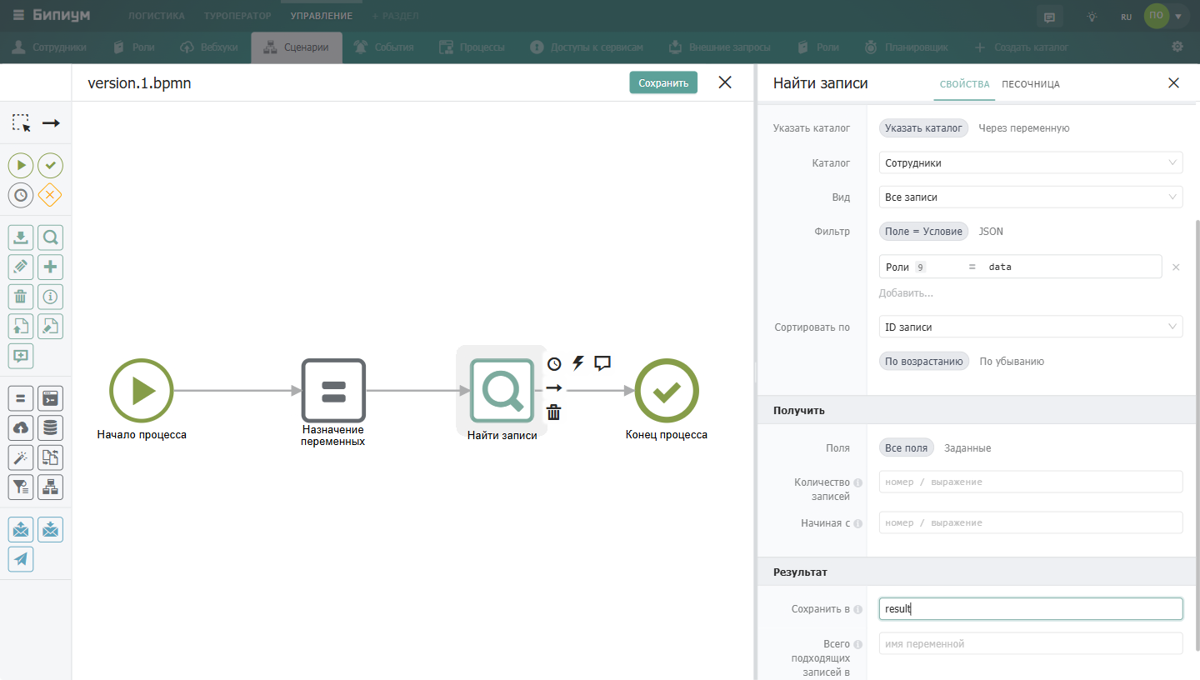The image size is (1200, 680).
Task: Select the orange gateway diamond icon
Action: [x=50, y=195]
